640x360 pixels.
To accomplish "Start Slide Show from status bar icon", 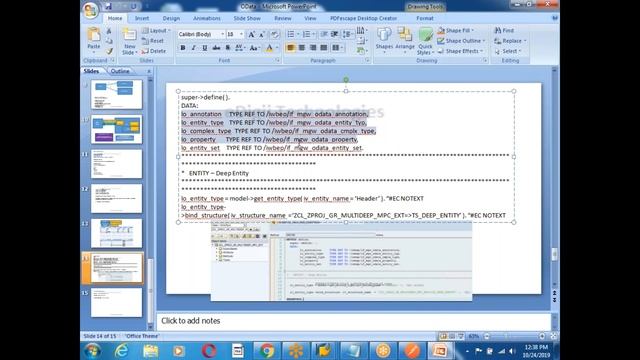I will (461, 336).
